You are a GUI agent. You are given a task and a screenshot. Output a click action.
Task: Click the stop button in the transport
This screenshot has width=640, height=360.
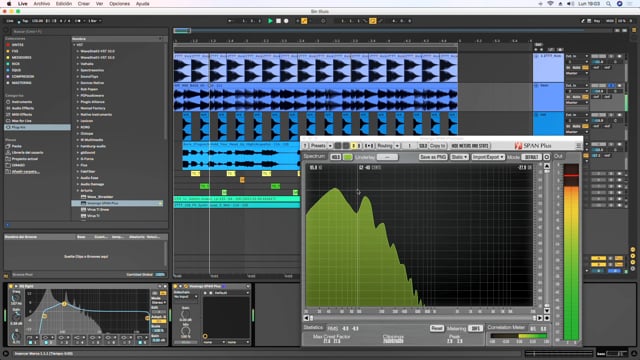tap(278, 21)
